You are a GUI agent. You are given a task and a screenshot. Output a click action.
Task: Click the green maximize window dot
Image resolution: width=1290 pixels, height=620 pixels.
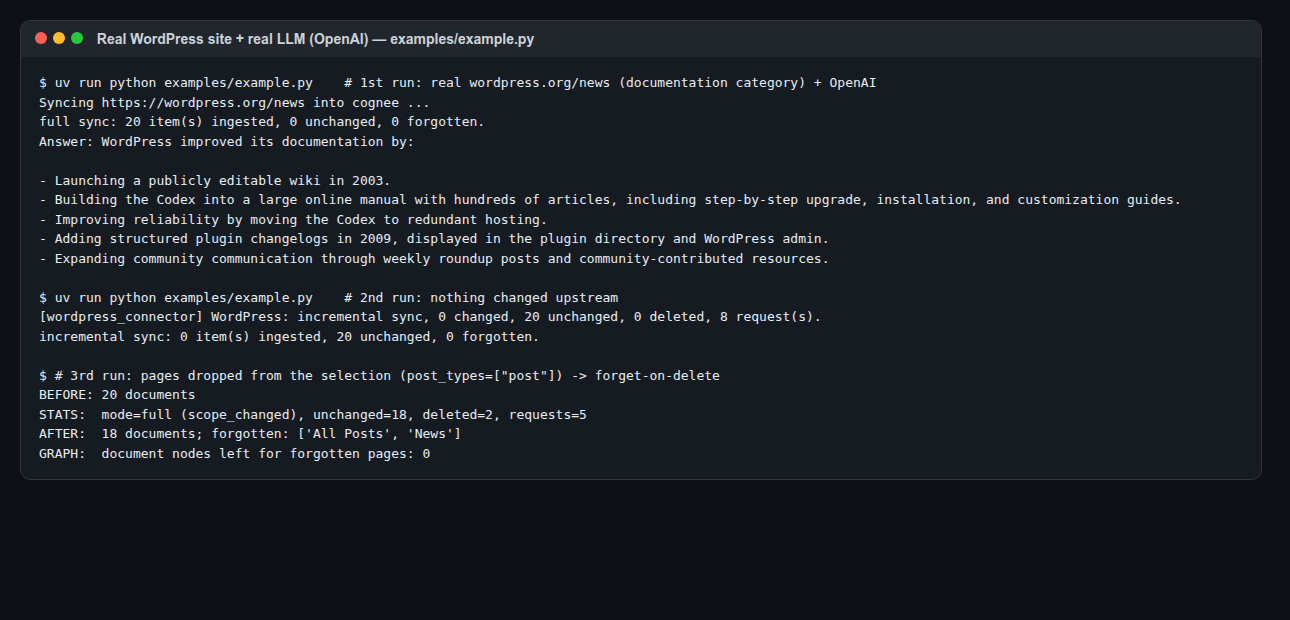(77, 38)
